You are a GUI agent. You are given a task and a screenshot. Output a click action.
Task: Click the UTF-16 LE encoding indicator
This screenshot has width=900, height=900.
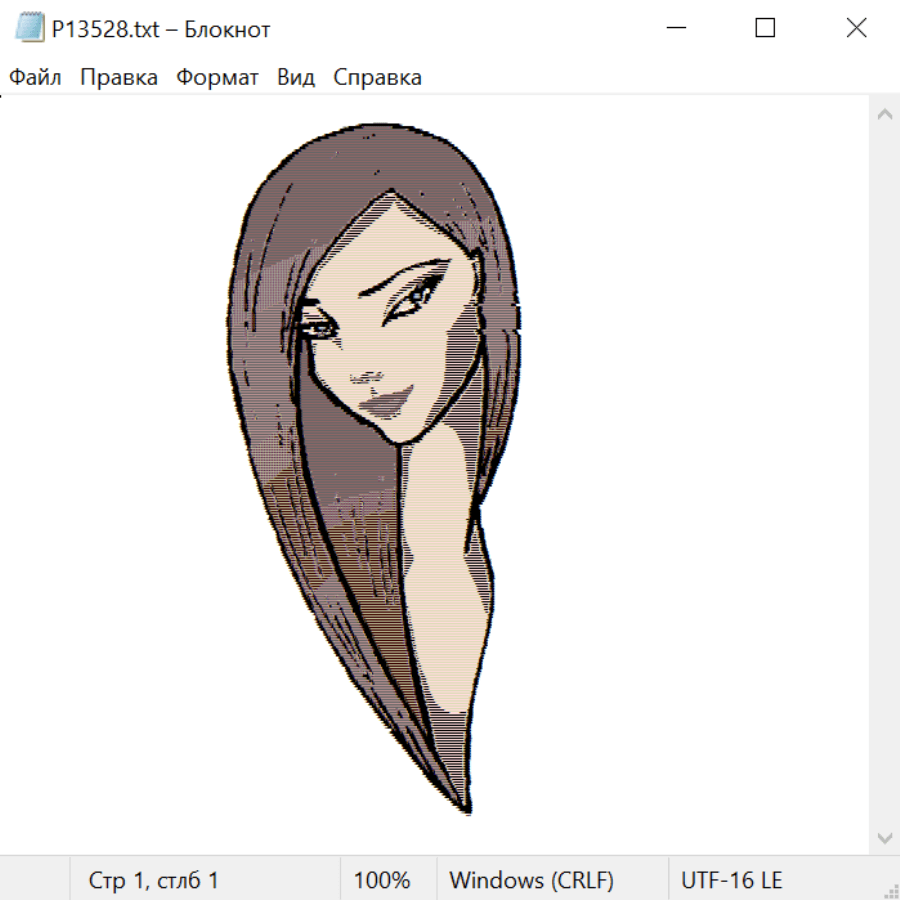(x=731, y=880)
